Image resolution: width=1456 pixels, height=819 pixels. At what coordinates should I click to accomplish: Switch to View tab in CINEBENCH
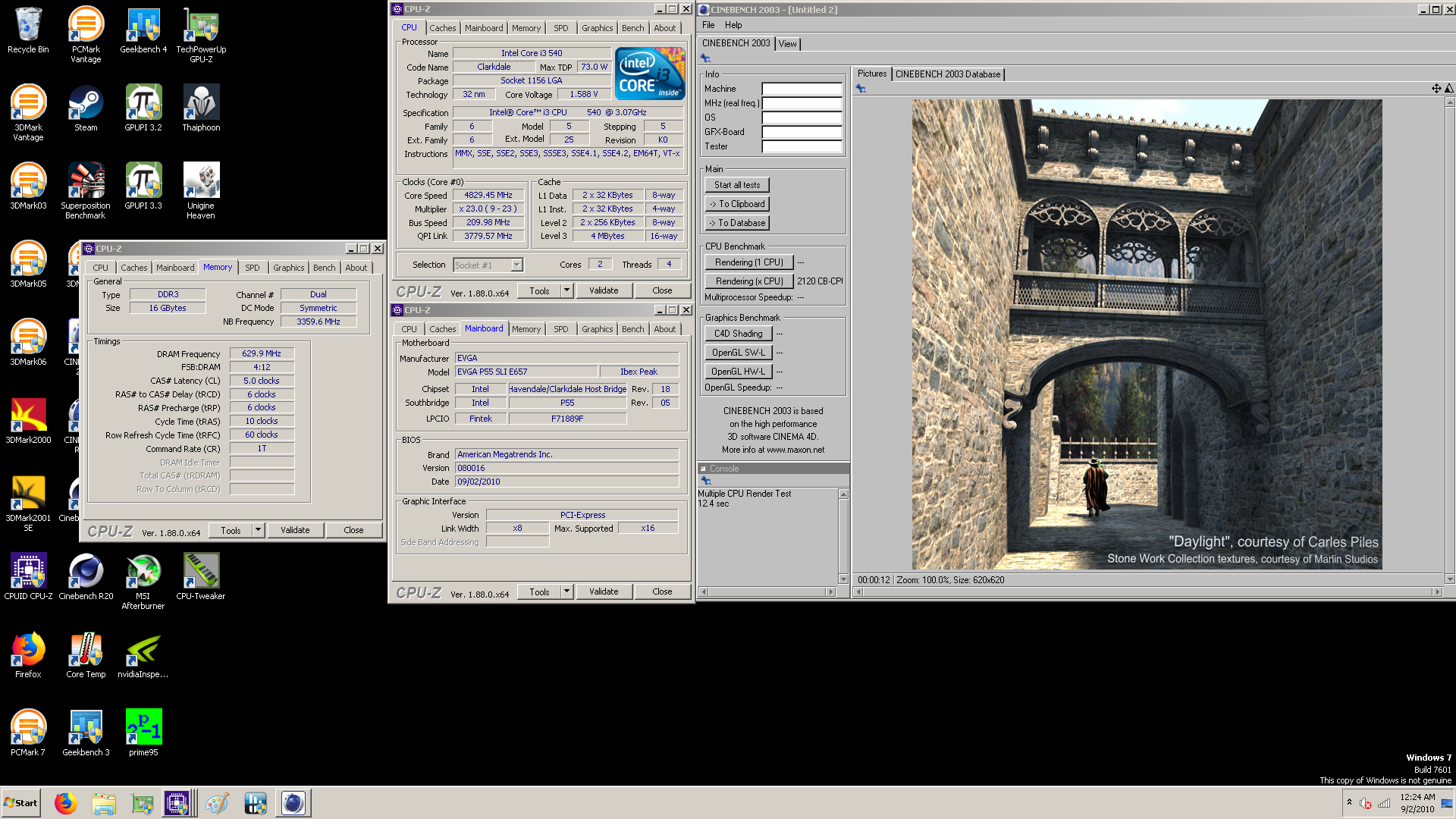point(788,44)
